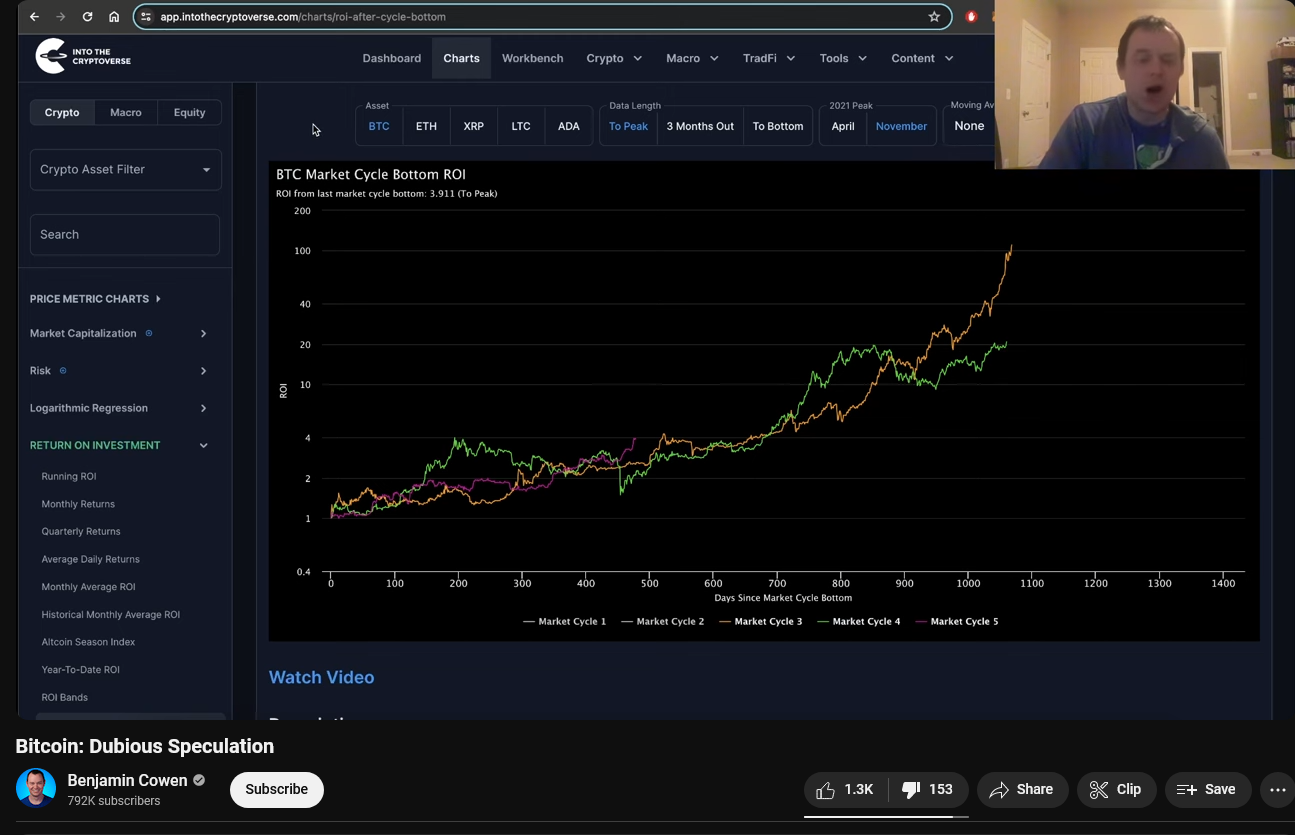Viewport: 1295px width, 835px height.
Task: Click the Subscribe button
Action: click(277, 789)
